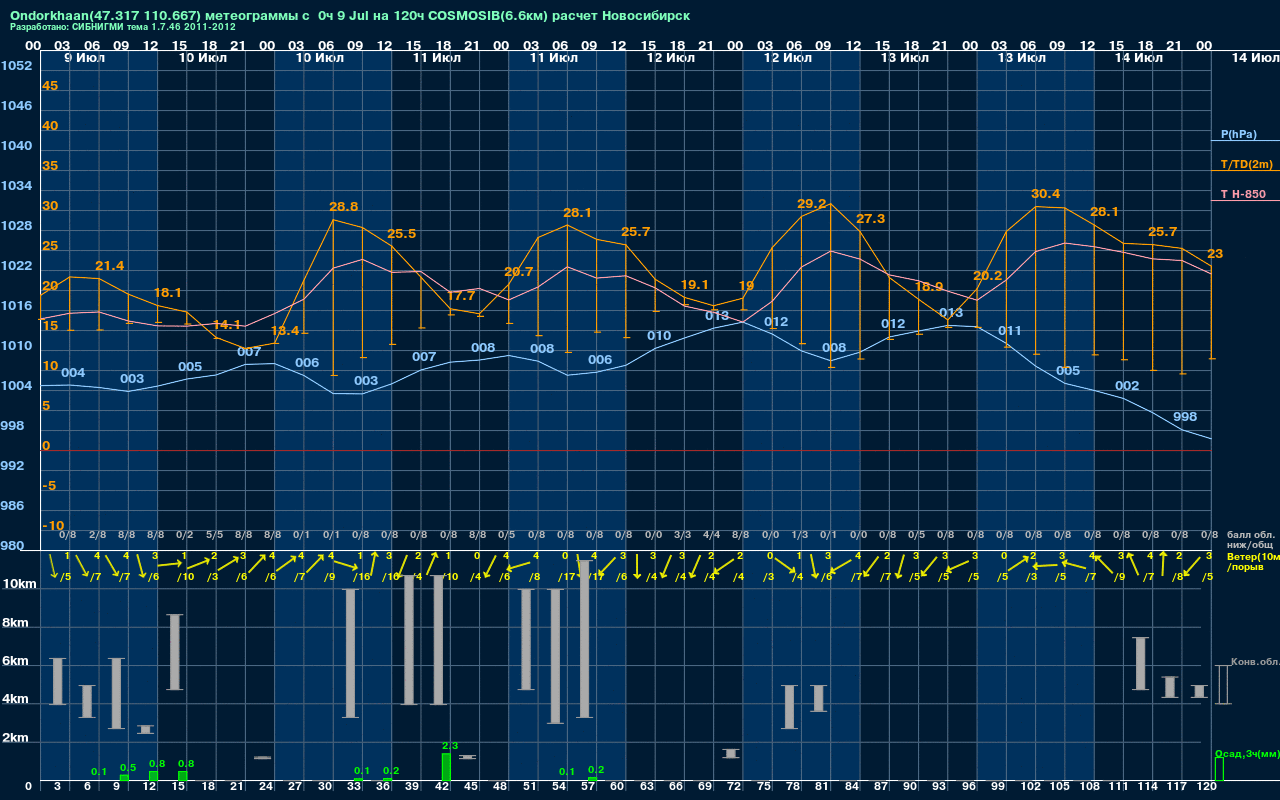The image size is (1280, 800).
Task: Click the 1/3 cloud cover value
Action: coord(799,535)
